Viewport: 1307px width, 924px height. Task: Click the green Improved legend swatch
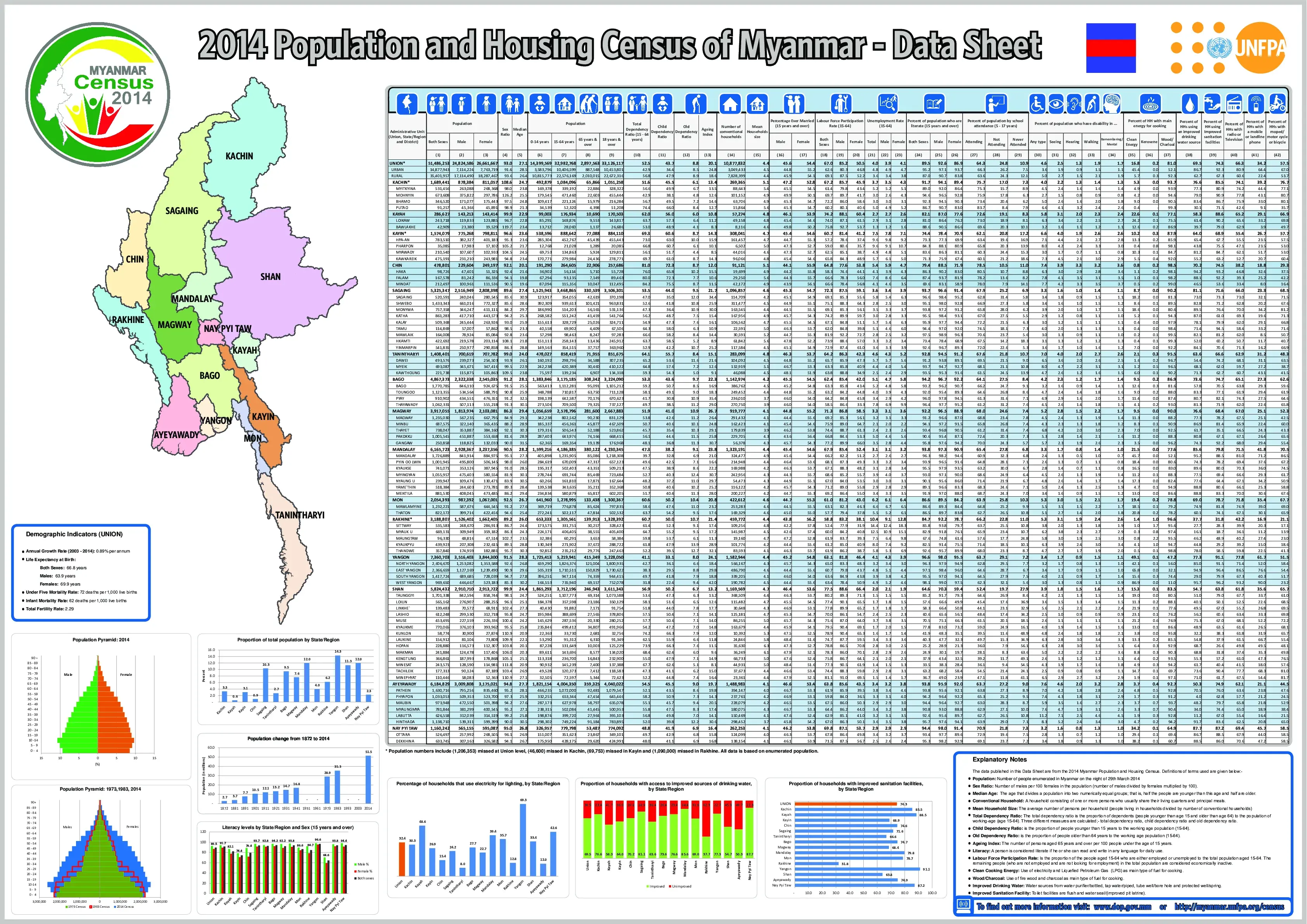tap(647, 886)
